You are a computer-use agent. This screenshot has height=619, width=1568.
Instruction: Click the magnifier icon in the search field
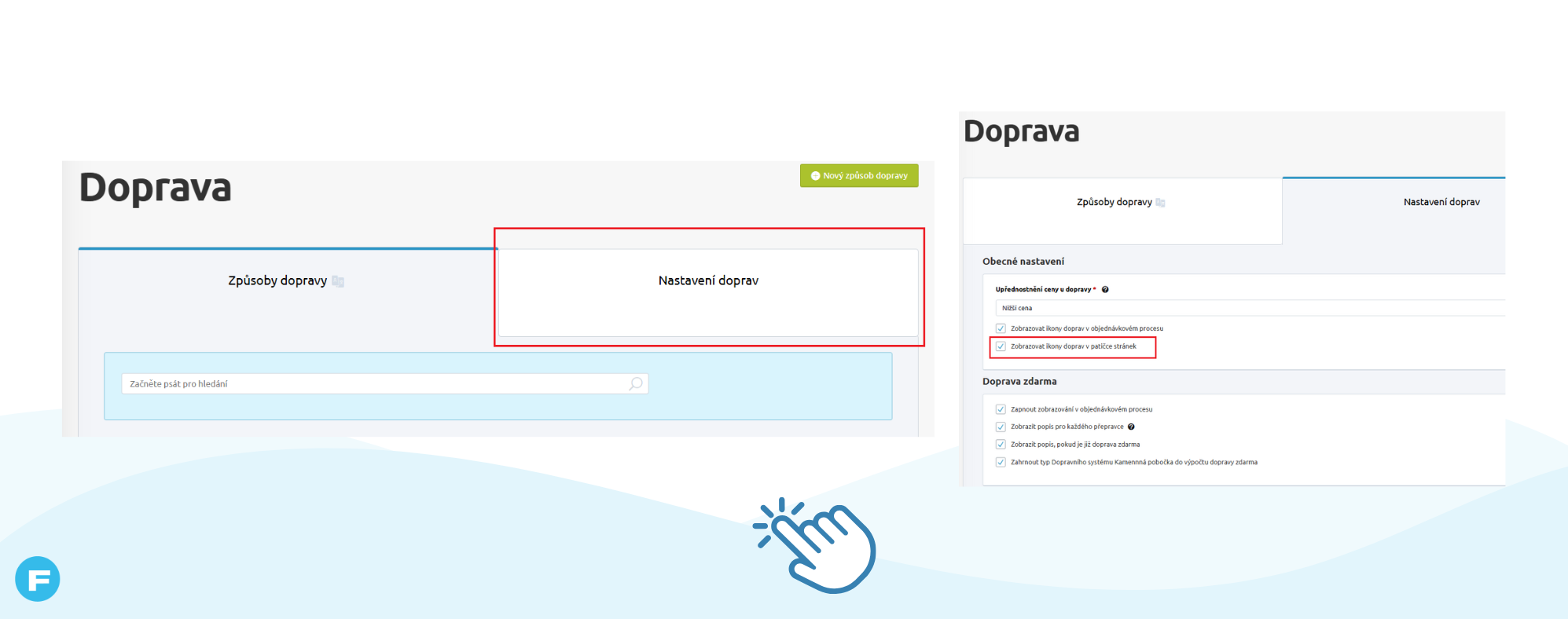[636, 383]
